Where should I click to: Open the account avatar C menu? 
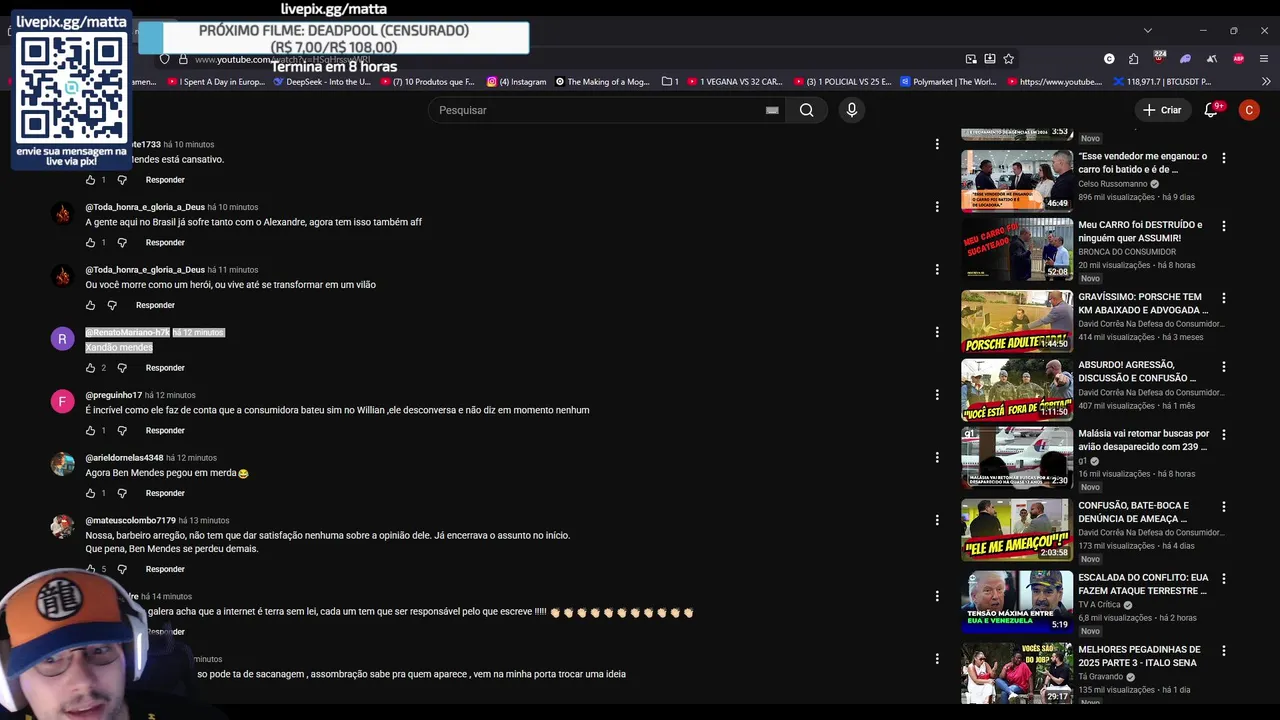1249,110
